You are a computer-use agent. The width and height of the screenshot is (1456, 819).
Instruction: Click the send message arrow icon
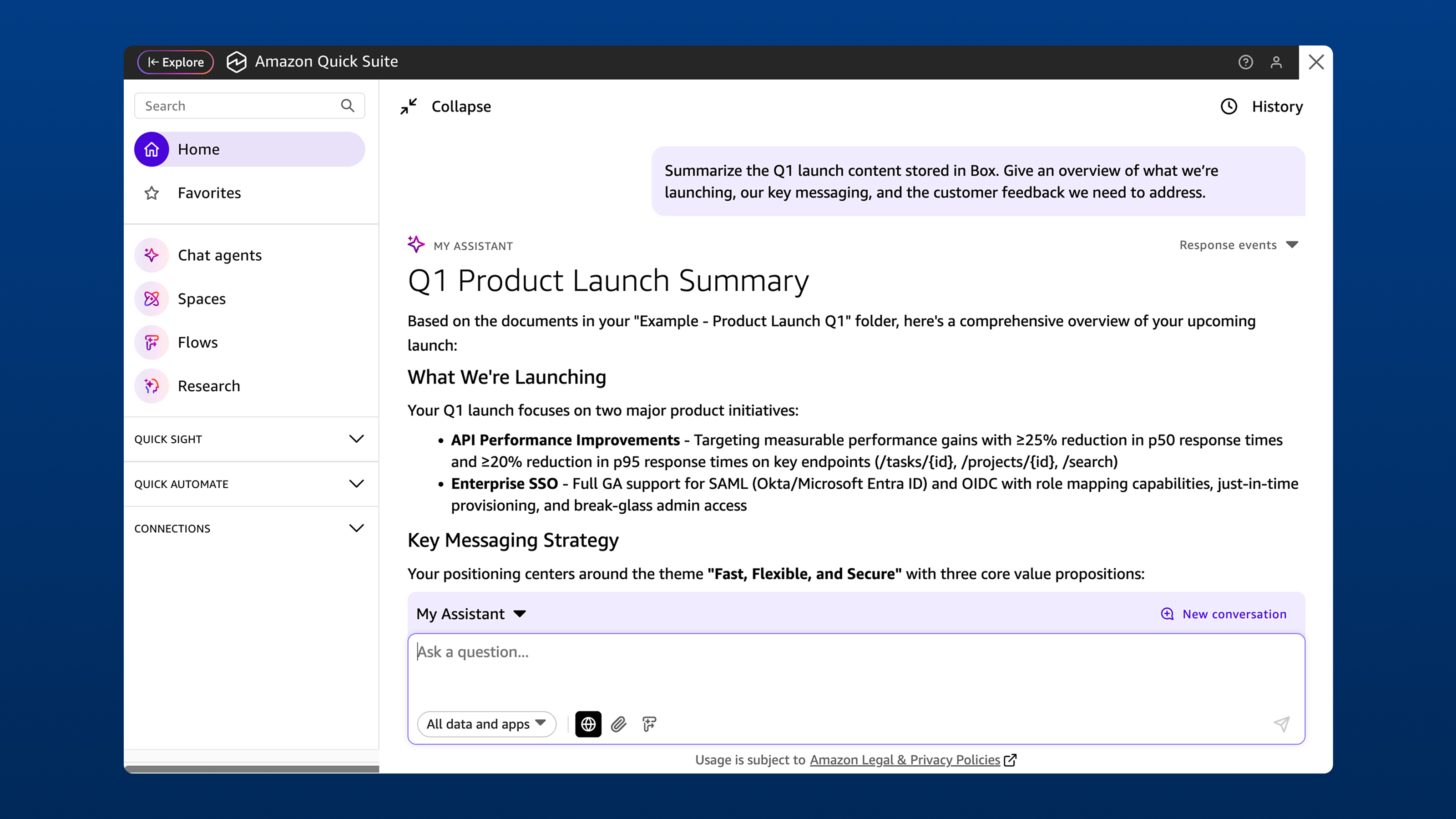pyautogui.click(x=1281, y=724)
